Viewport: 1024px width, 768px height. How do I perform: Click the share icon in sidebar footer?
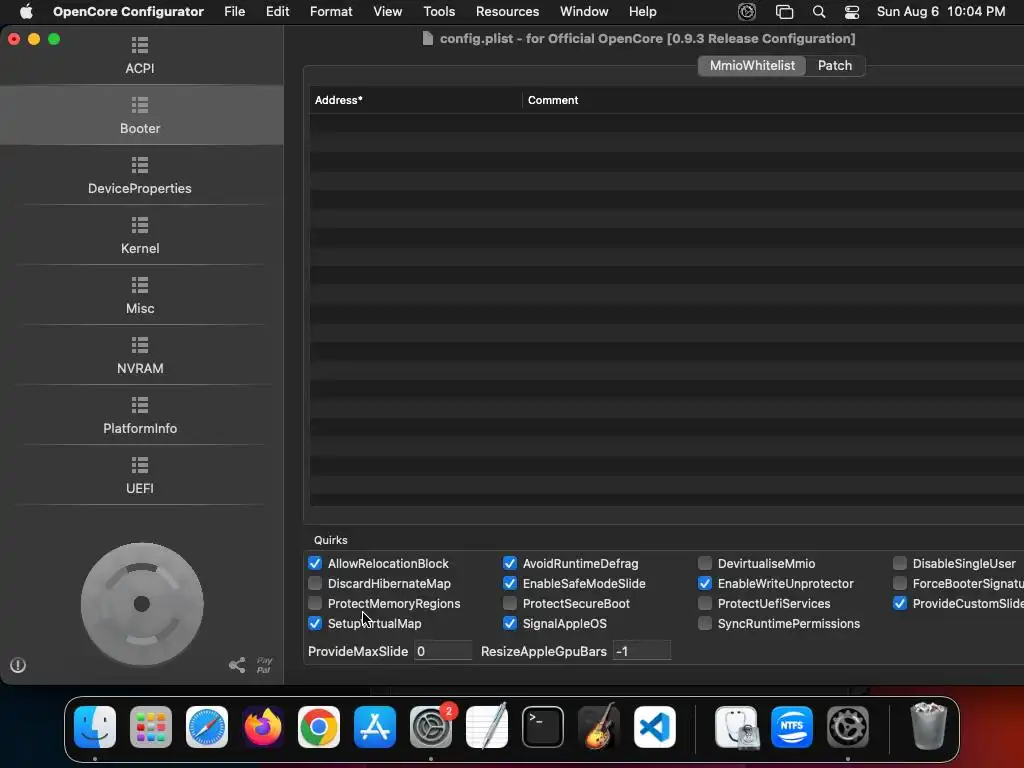click(x=237, y=665)
